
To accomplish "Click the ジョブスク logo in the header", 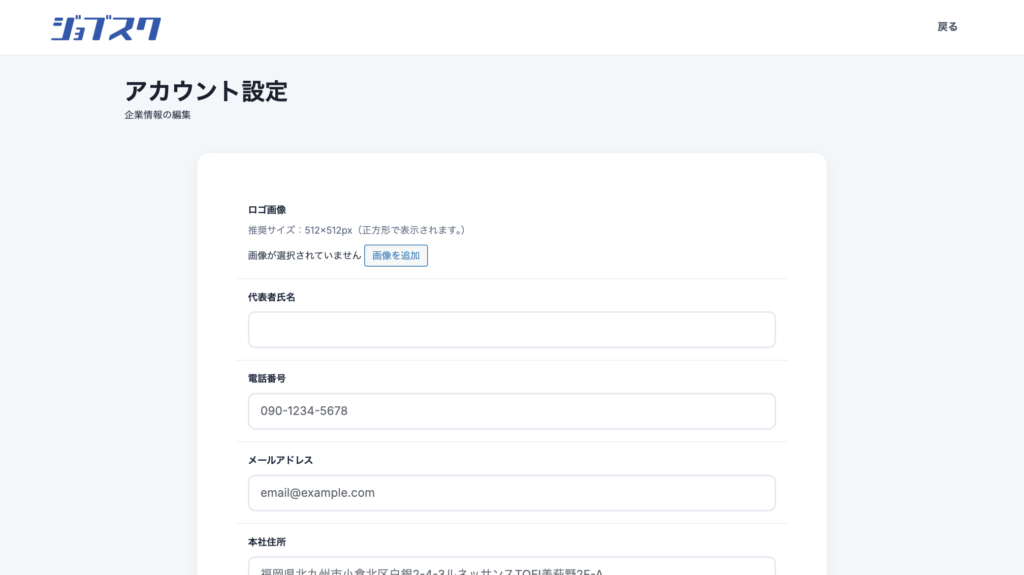I will (106, 28).
